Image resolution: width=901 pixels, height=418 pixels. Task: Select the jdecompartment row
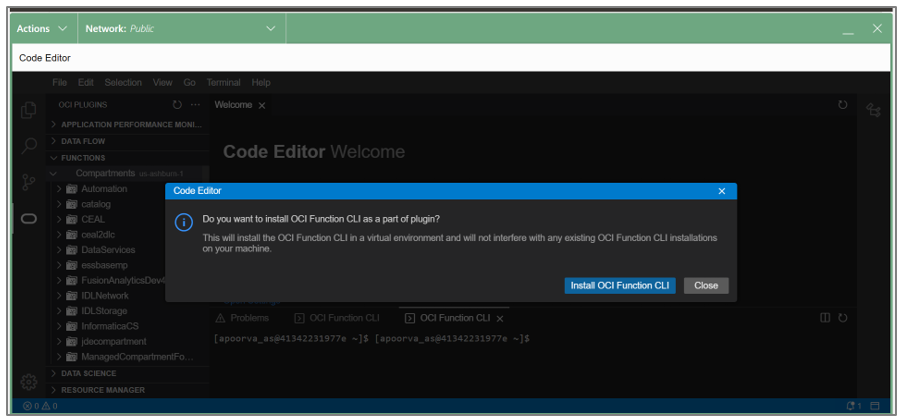coord(128,342)
